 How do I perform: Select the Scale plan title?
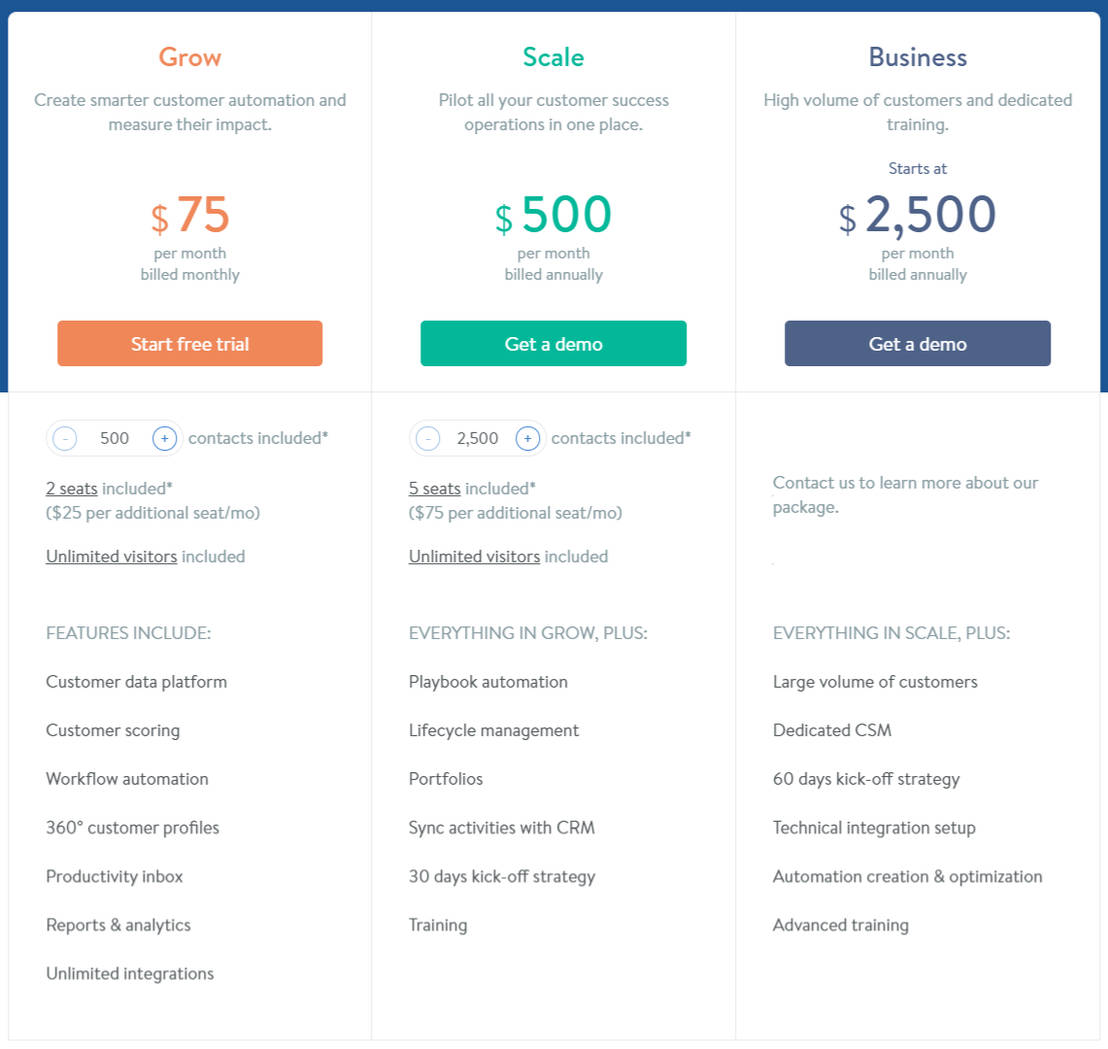553,57
